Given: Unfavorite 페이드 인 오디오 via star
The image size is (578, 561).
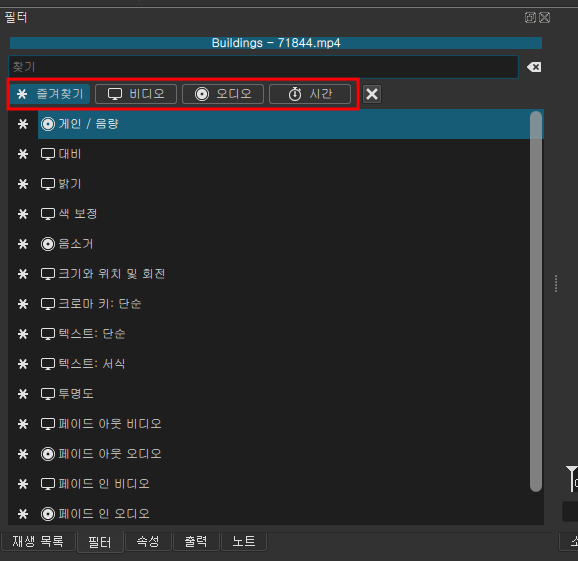Looking at the screenshot, I should click(x=23, y=513).
